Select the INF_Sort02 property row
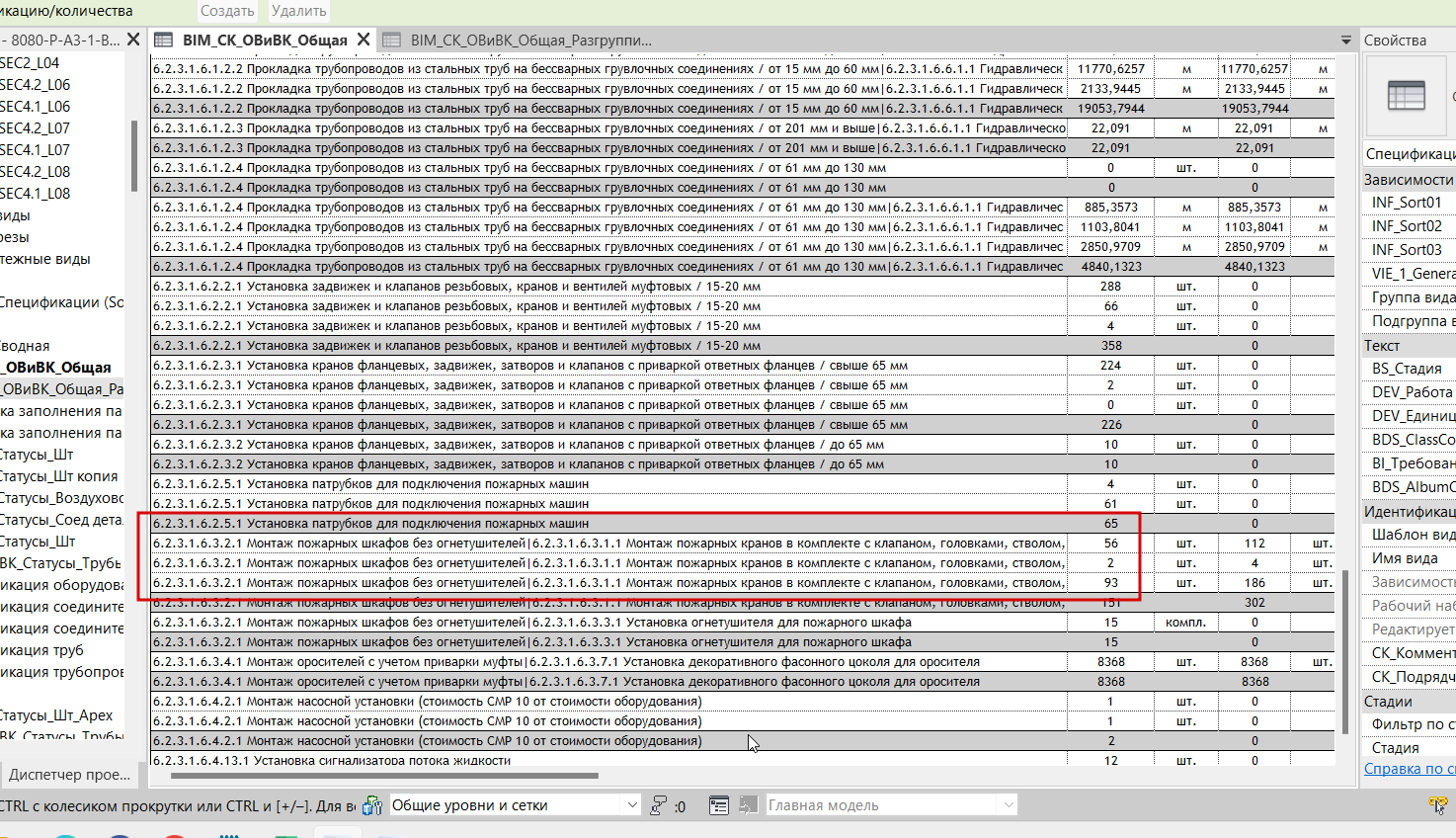Image resolution: width=1456 pixels, height=838 pixels. coord(1410,225)
